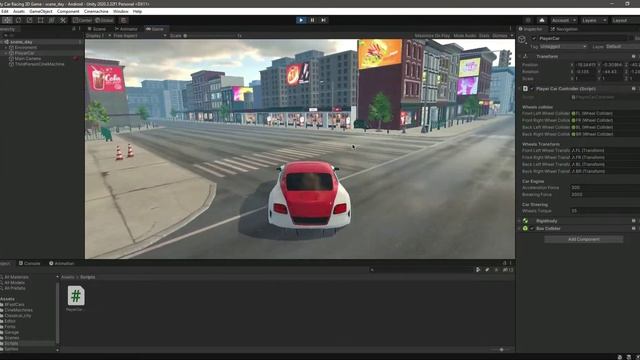Toggle the Stats overlay
640x360 pixels.
pos(484,36)
